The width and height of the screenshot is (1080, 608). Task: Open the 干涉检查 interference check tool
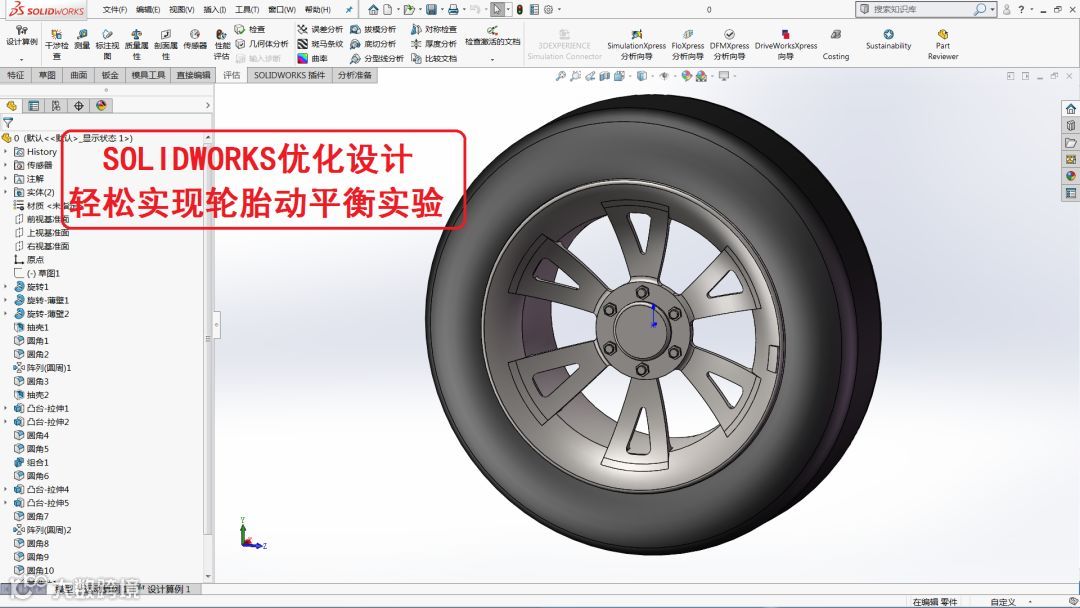click(x=56, y=44)
